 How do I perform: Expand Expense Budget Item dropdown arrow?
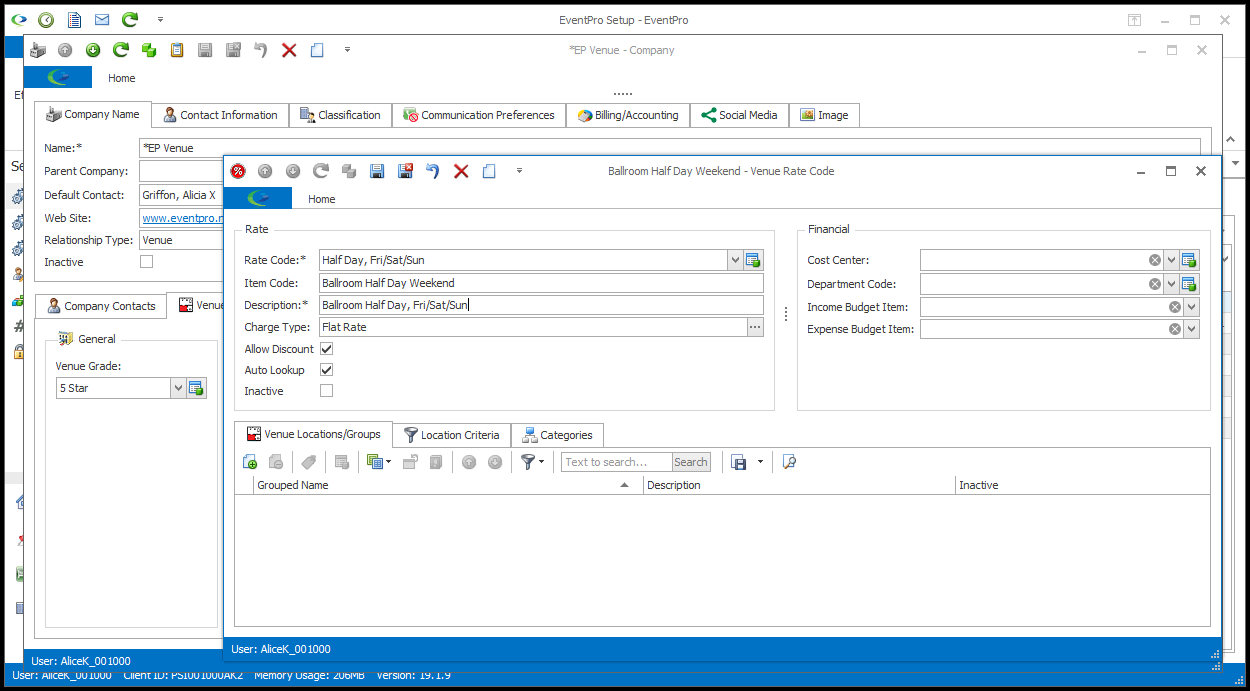pos(1191,329)
